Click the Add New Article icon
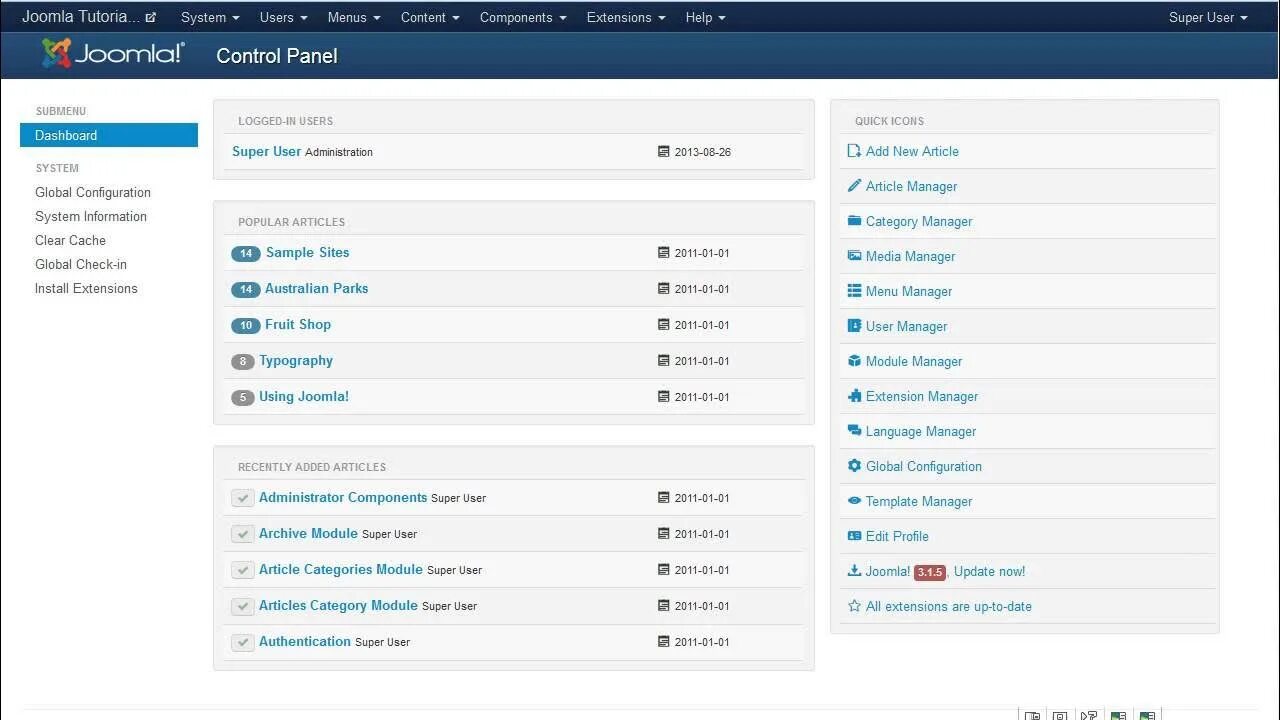This screenshot has height=720, width=1280. 853,151
